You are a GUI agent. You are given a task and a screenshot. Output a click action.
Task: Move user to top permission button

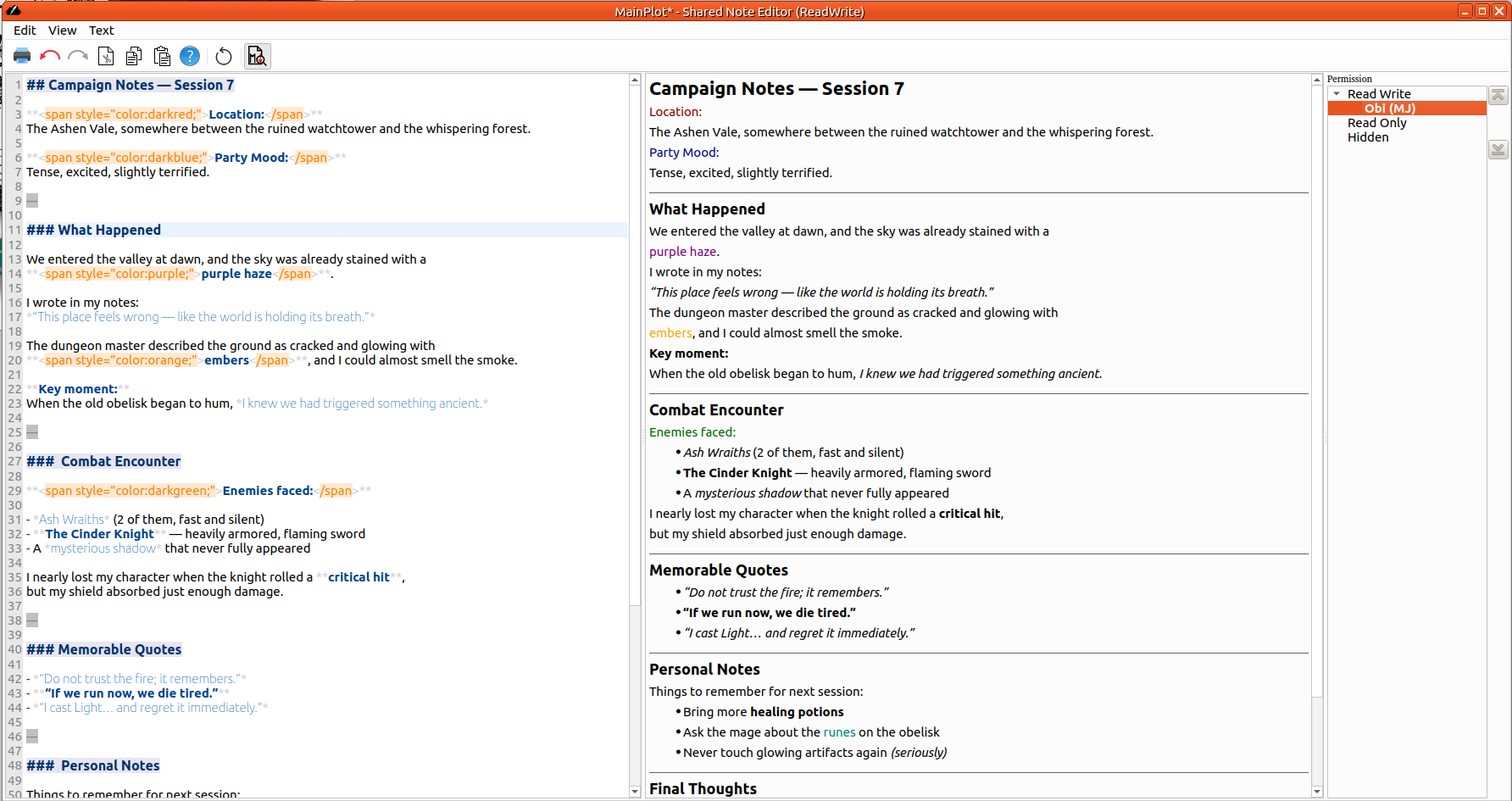coord(1498,96)
